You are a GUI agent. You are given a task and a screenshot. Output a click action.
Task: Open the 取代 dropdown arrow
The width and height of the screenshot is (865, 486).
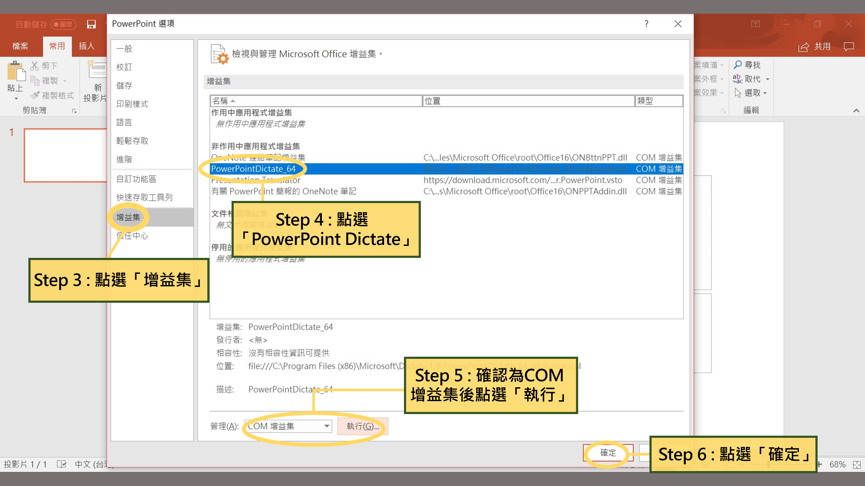coord(767,79)
